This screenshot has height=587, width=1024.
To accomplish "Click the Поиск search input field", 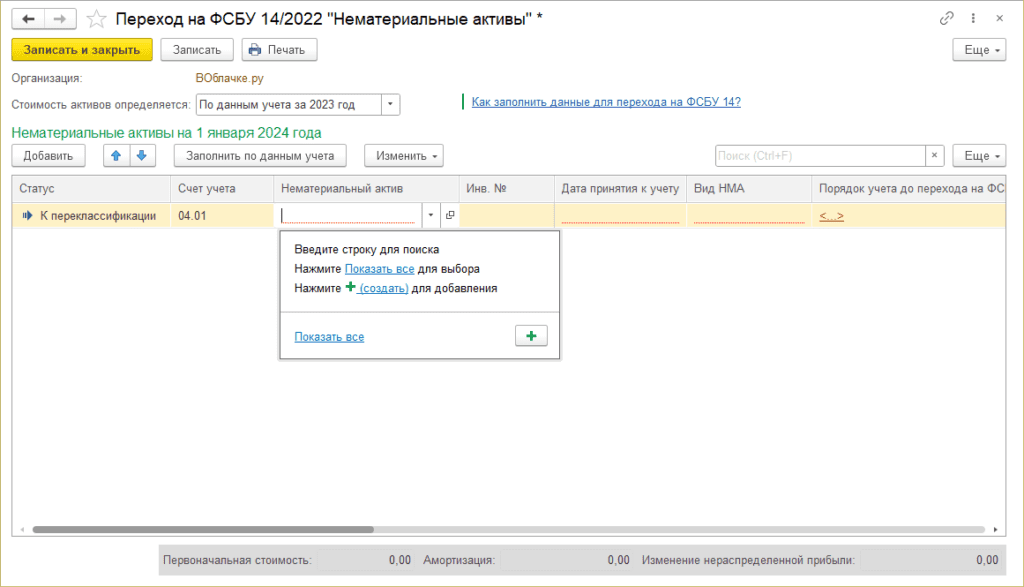I will [819, 156].
